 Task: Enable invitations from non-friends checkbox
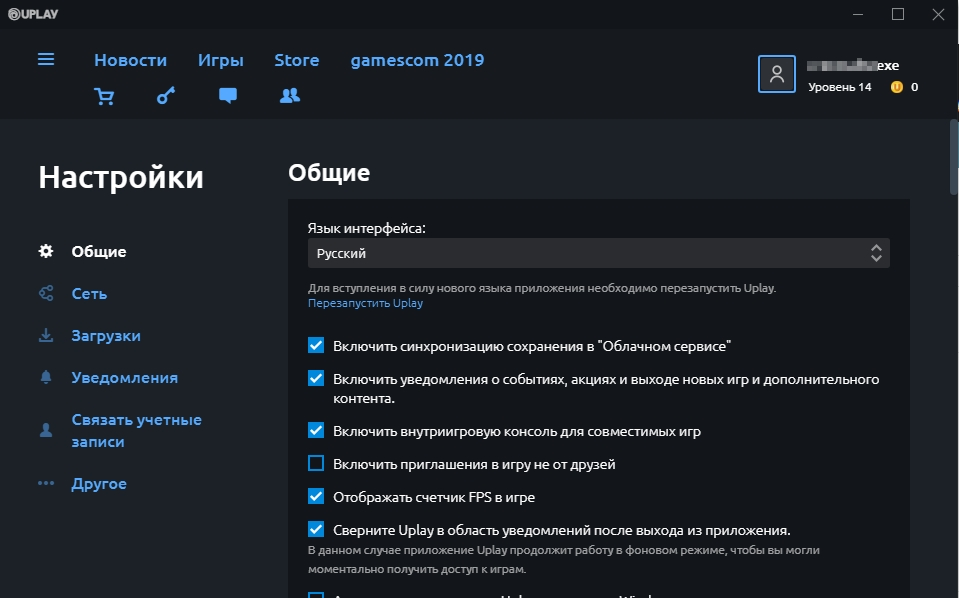click(316, 464)
